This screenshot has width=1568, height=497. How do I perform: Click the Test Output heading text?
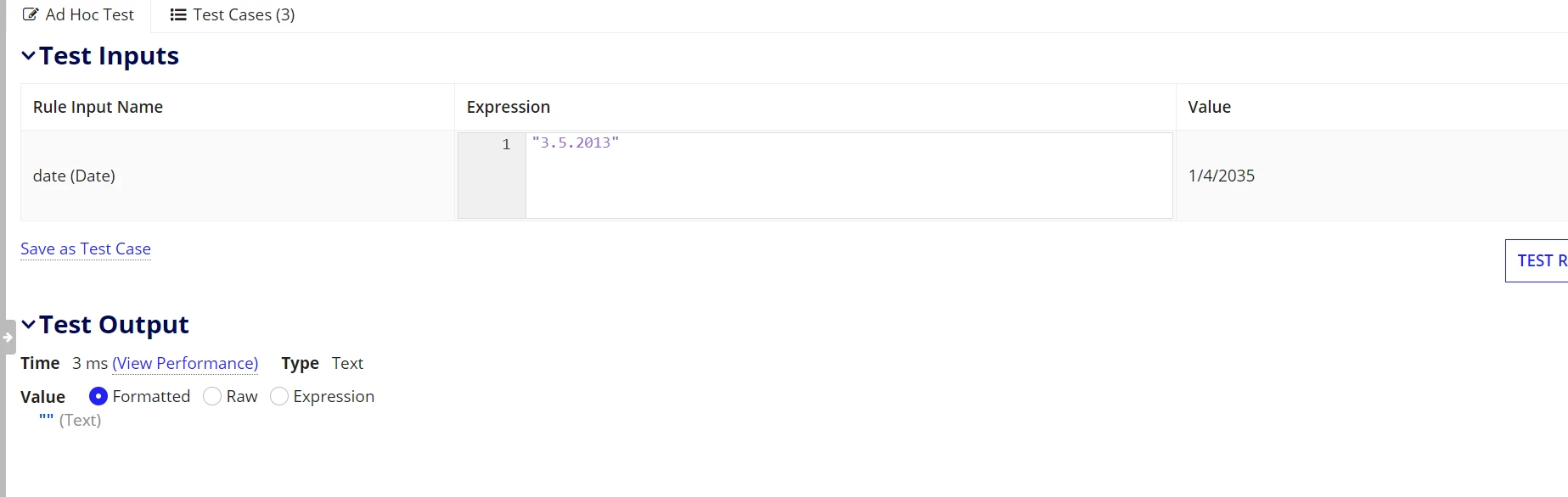tap(114, 325)
